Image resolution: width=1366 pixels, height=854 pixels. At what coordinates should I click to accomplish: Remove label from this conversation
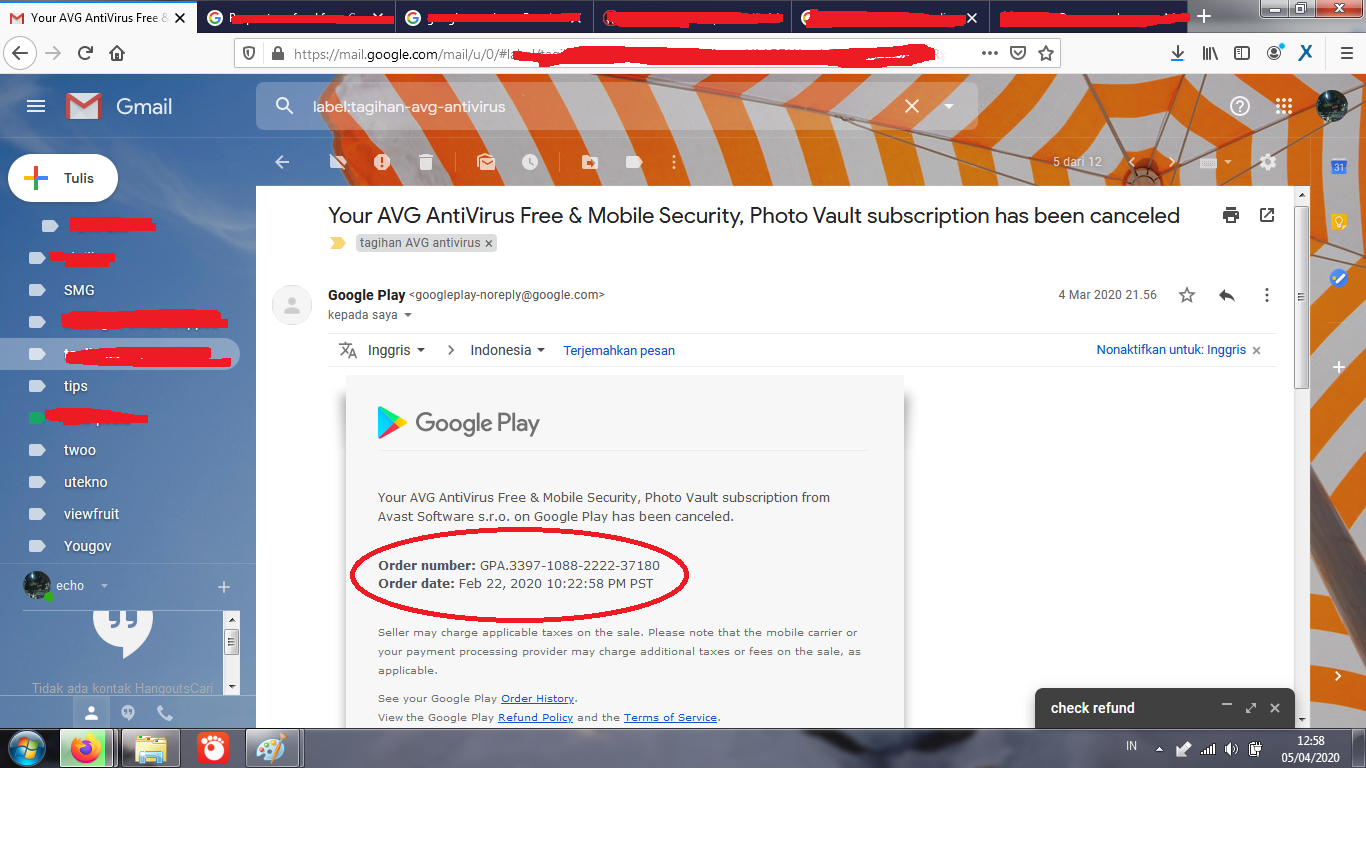click(x=338, y=162)
